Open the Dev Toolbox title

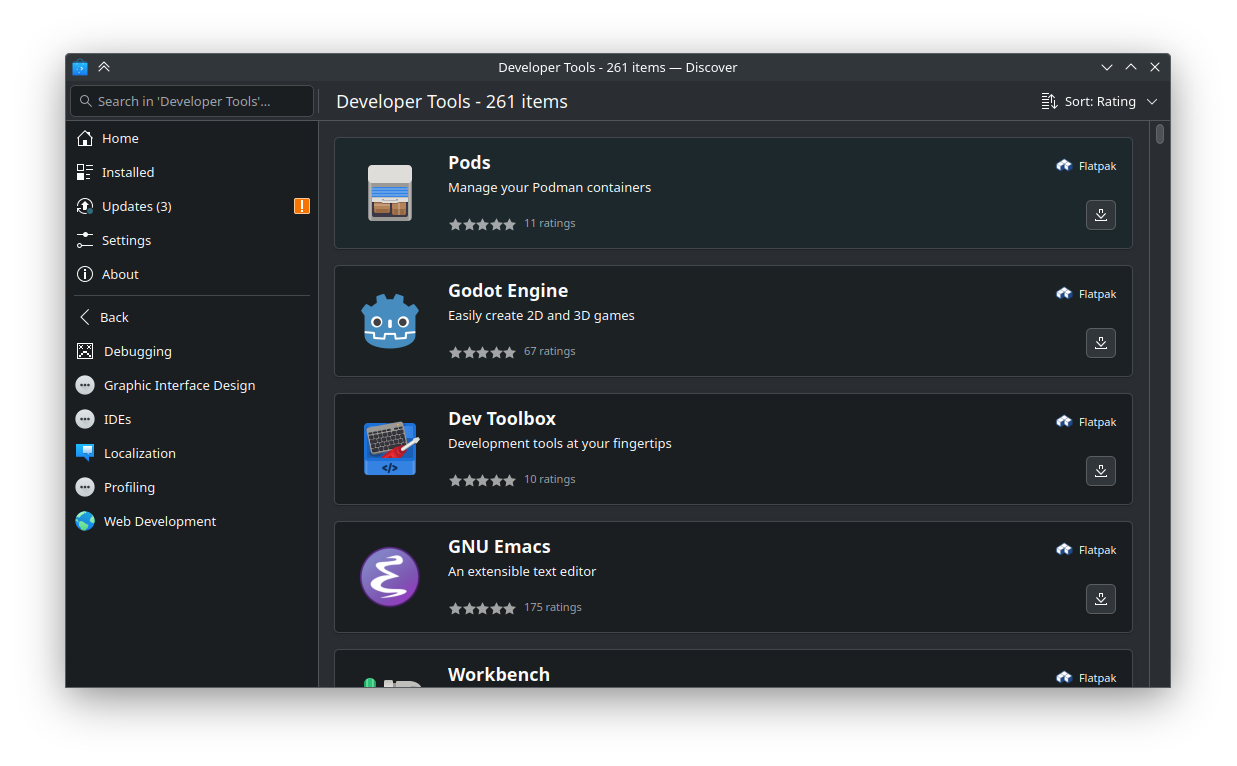point(502,419)
